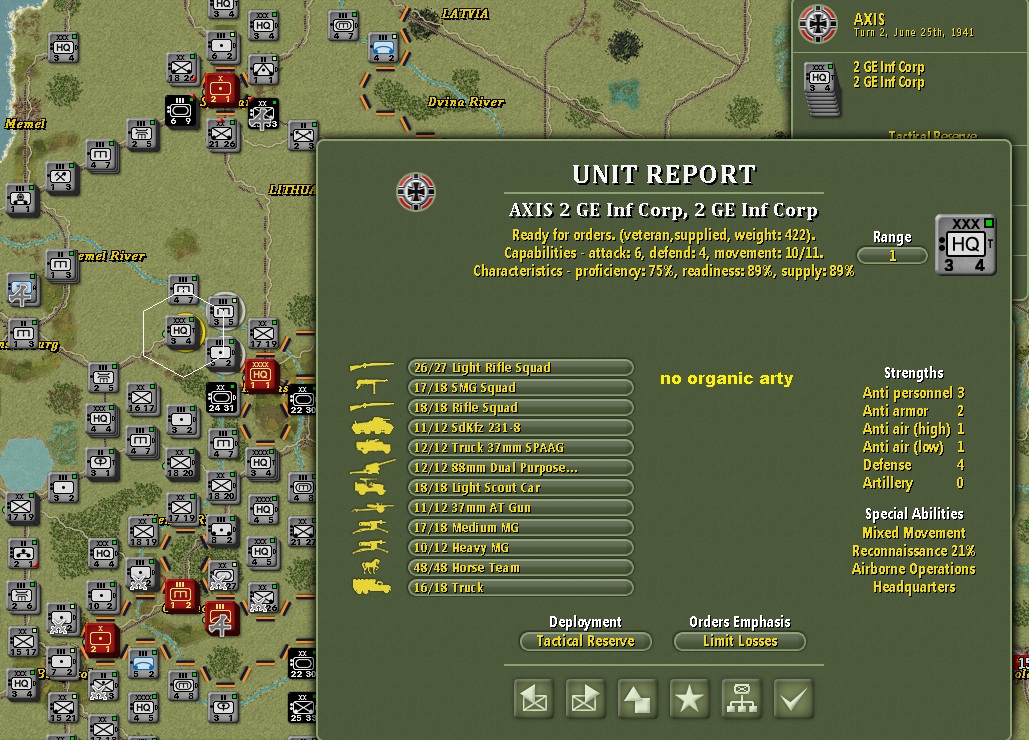Select the red Soviet XXXX HQ 1-1 counter
The image size is (1029, 740).
pos(261,376)
